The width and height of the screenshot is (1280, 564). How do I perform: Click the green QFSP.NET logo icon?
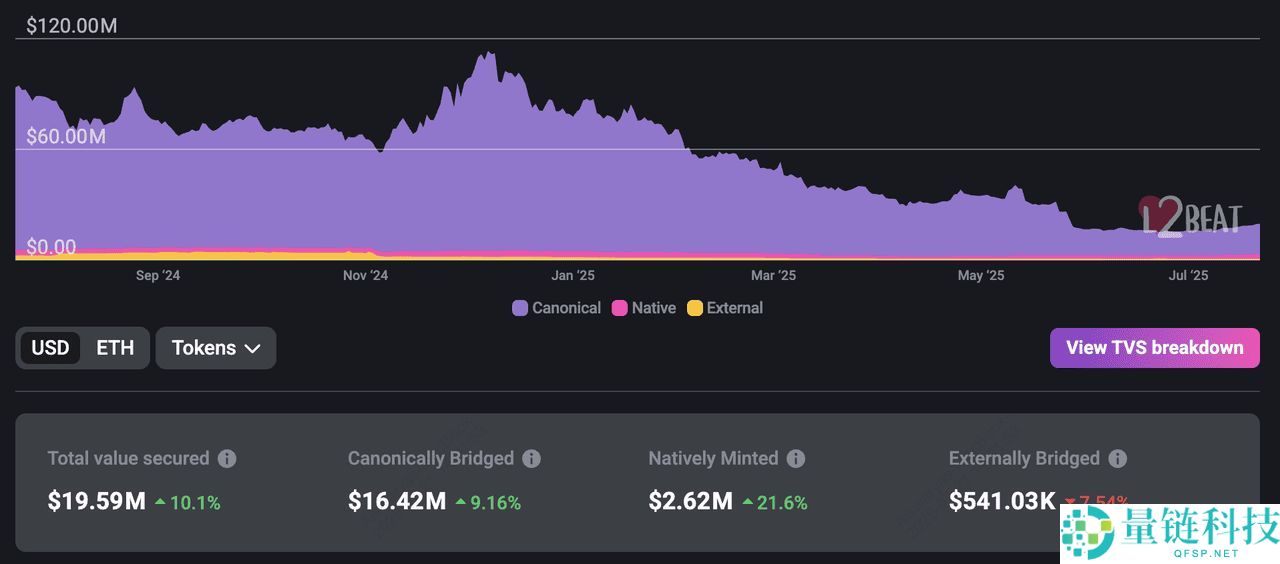tap(1087, 532)
